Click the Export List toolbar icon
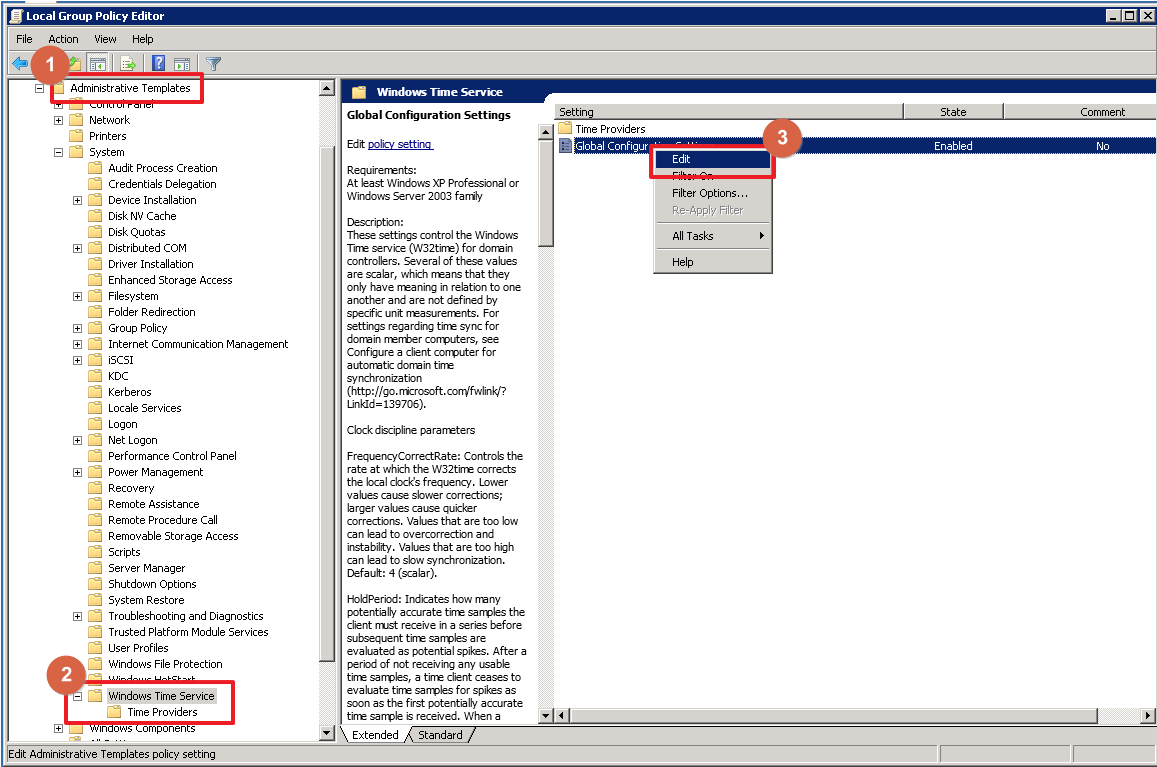Screen dimensions: 1157x767 coord(128,64)
